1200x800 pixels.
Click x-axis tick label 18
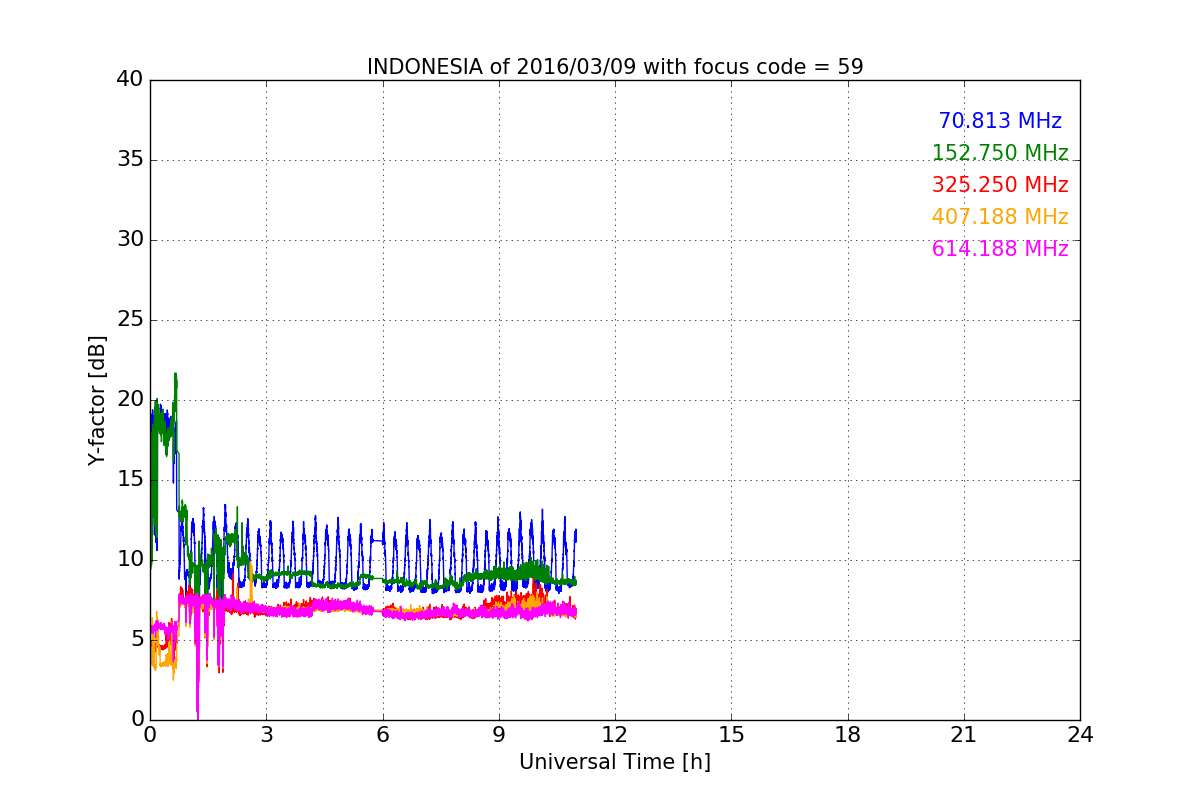pos(848,735)
